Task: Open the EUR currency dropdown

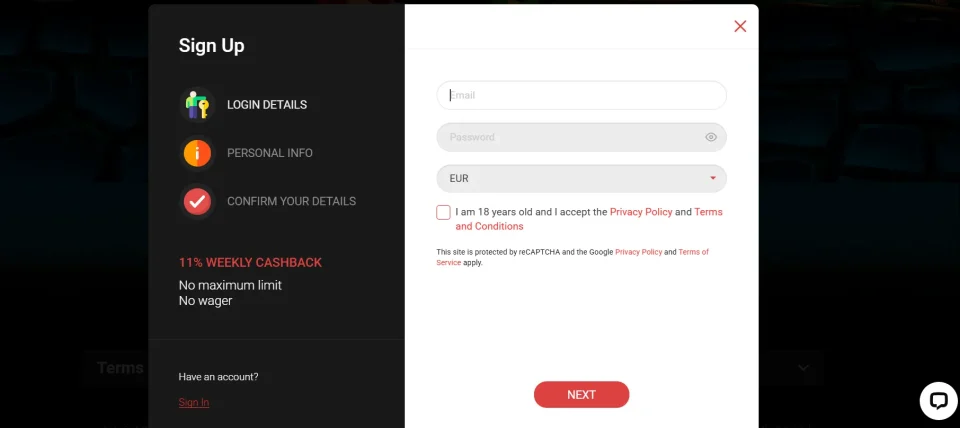Action: tap(581, 179)
